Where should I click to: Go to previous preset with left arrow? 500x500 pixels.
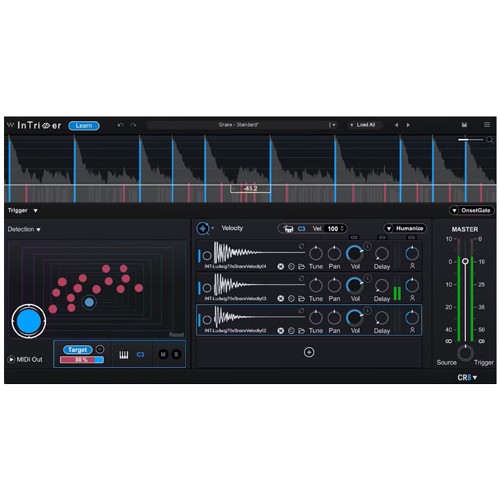coord(396,125)
